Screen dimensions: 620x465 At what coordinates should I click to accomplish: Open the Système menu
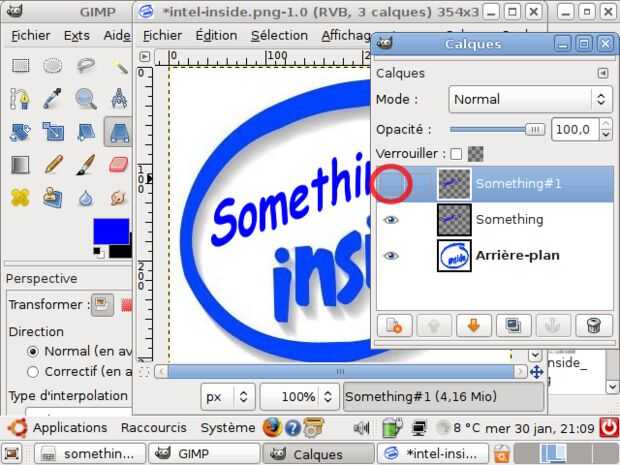[x=228, y=427]
